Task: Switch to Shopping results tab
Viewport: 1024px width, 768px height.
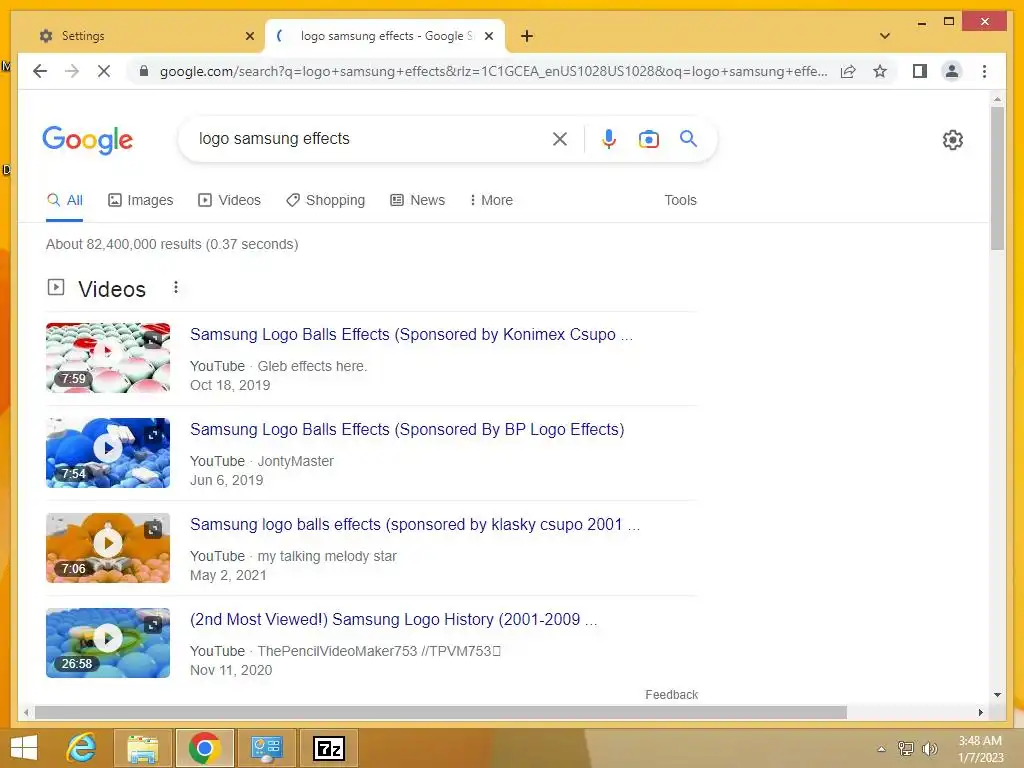Action: coord(325,200)
